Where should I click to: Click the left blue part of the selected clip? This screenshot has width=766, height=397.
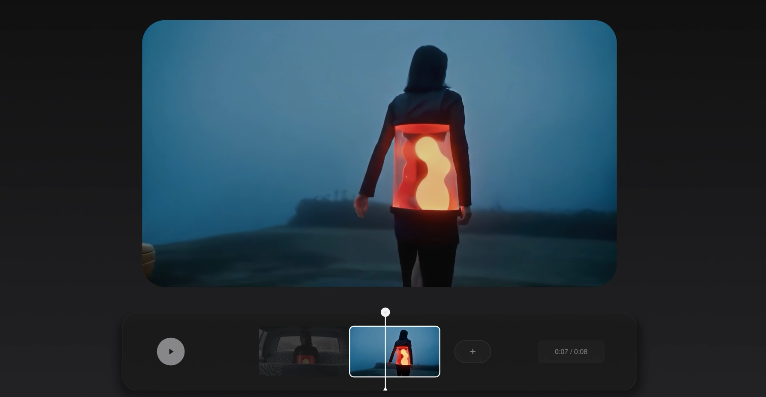[x=366, y=349]
